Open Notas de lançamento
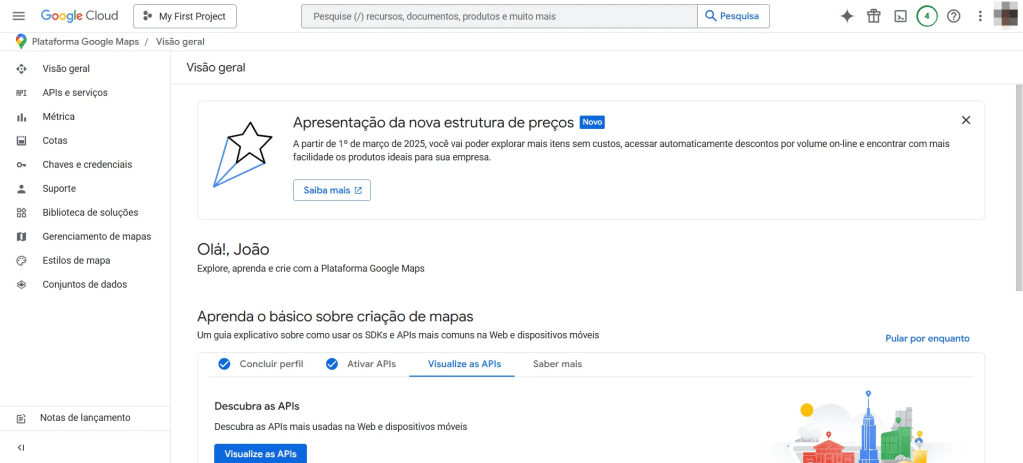Screen dimensions: 1023x463 tap(85, 417)
